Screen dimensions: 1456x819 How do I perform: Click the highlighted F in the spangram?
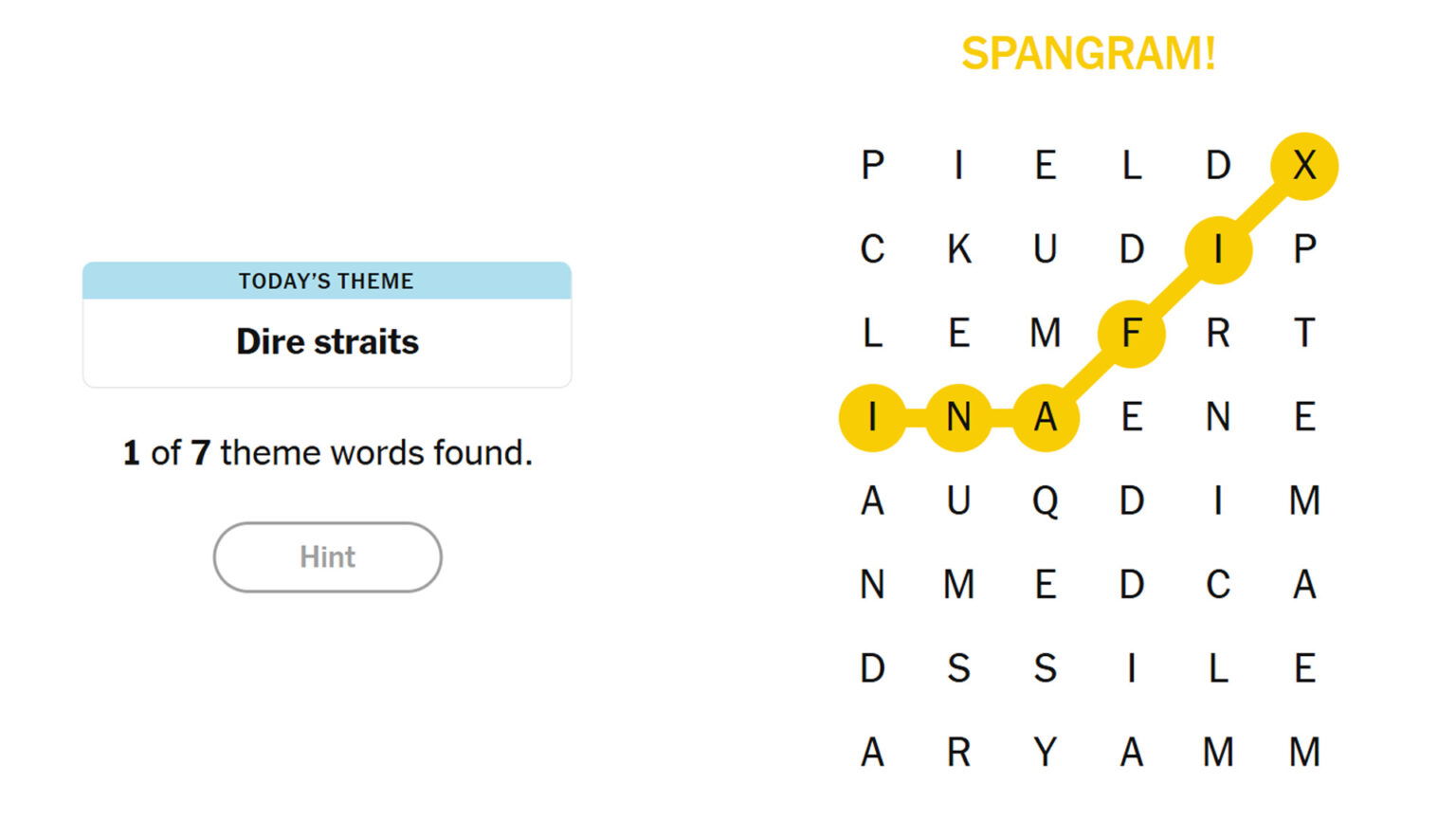click(1131, 333)
